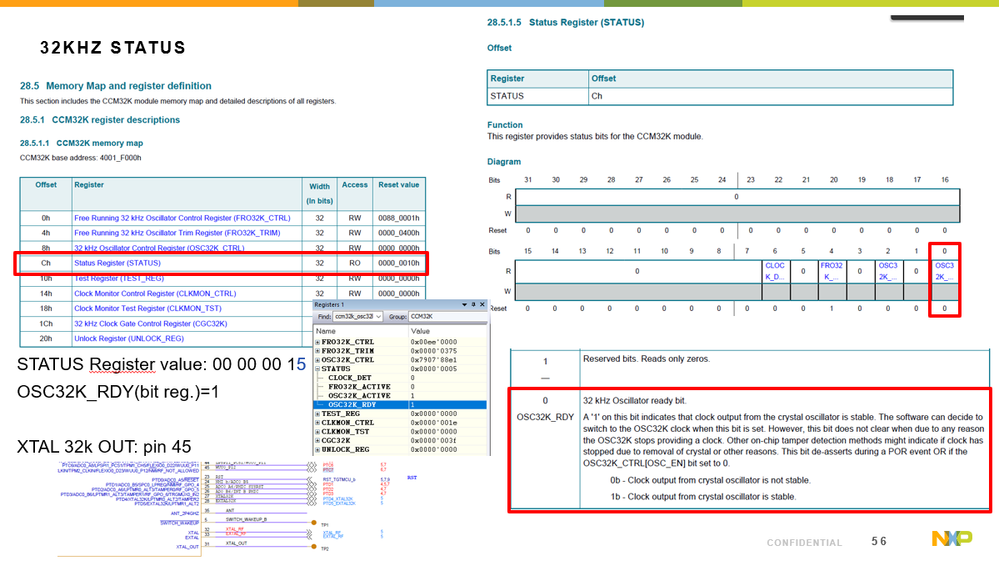Screen dimensions: 999x562
Task: Open 32 kHz Oscillator Control Register link
Action: (x=159, y=249)
